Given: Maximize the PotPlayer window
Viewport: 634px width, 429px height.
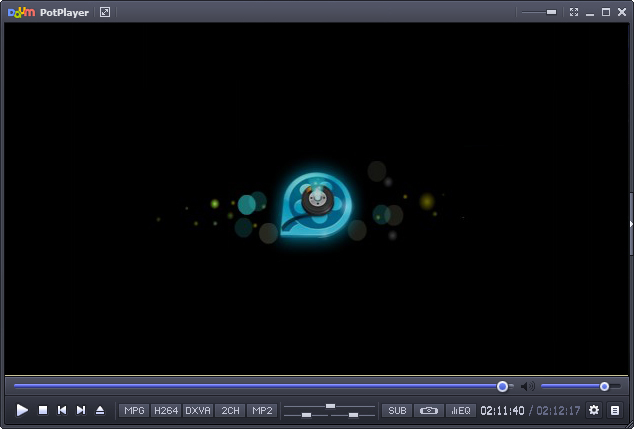Looking at the screenshot, I should click(x=606, y=12).
